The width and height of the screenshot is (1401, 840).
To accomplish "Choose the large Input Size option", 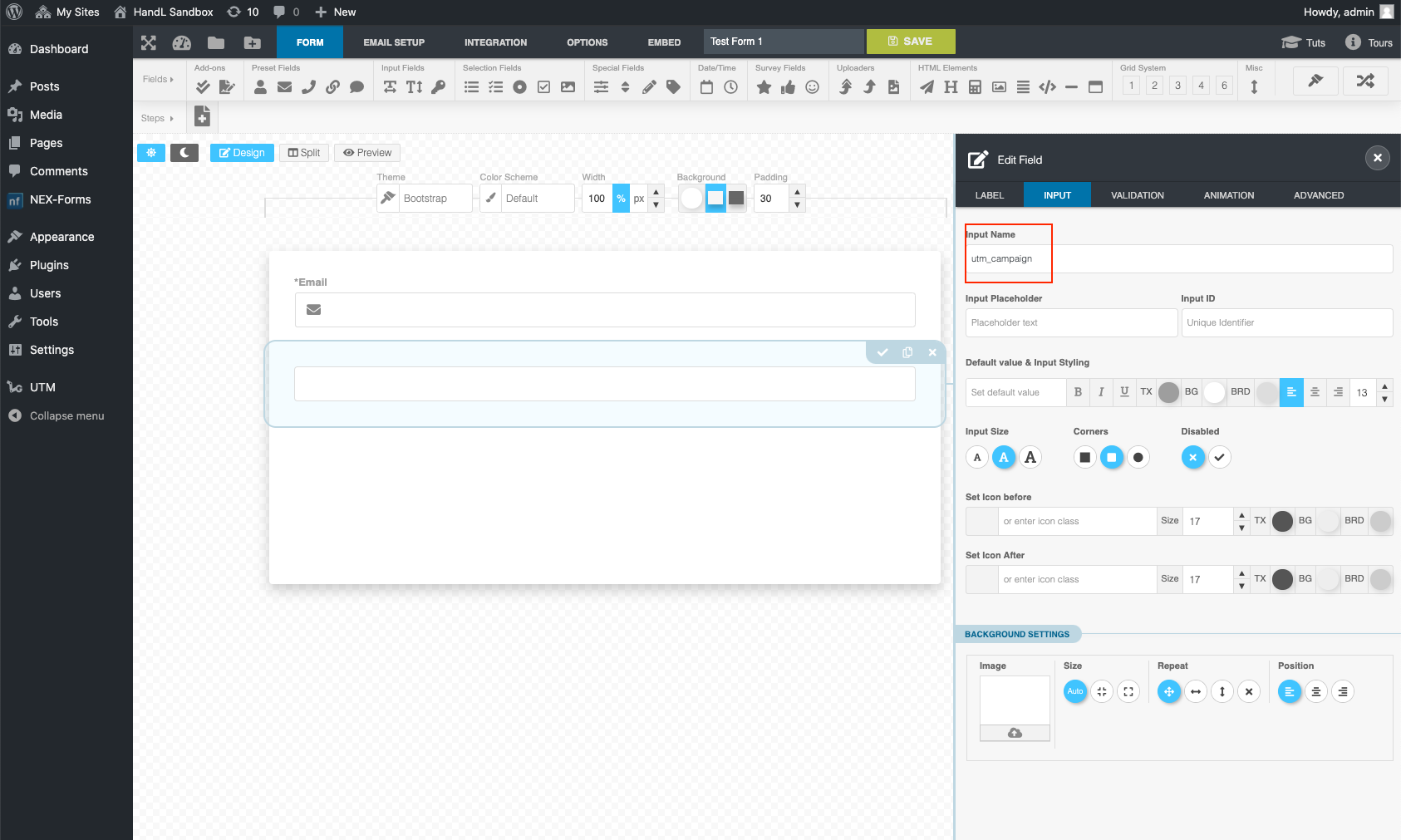I will (1030, 457).
